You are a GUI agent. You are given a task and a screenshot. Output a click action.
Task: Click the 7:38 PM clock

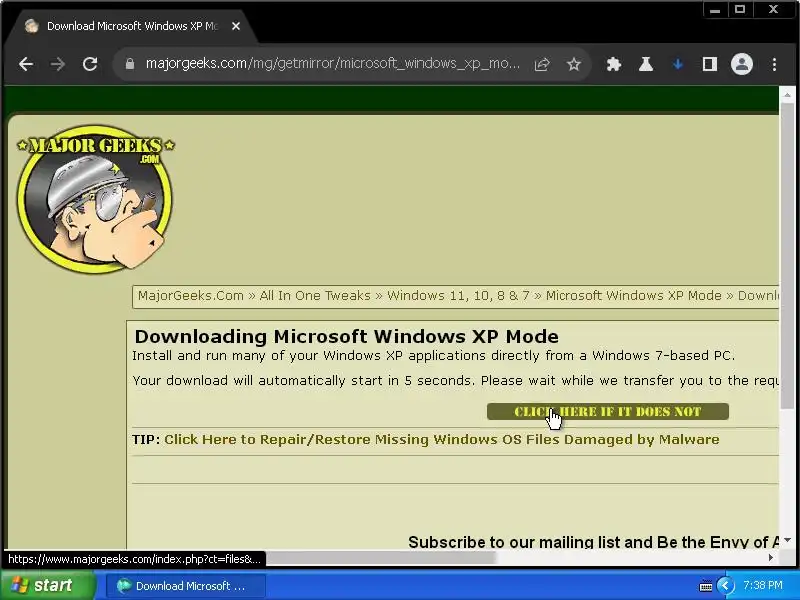(x=763, y=585)
